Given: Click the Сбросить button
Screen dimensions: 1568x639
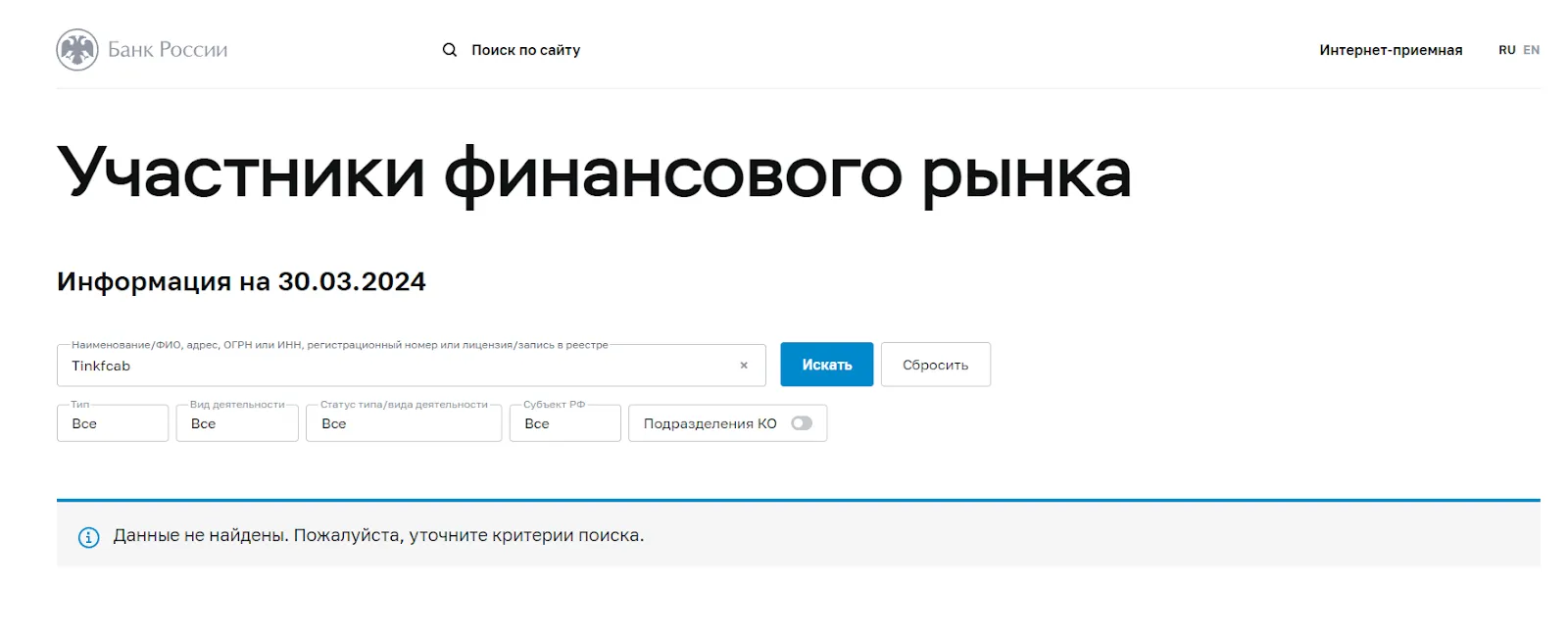Looking at the screenshot, I should [x=936, y=365].
